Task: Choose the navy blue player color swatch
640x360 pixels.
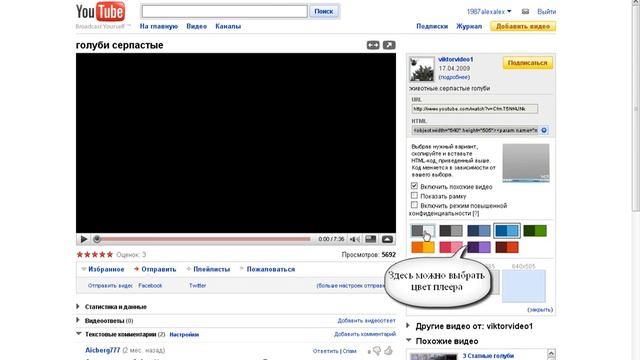Action: click(479, 231)
